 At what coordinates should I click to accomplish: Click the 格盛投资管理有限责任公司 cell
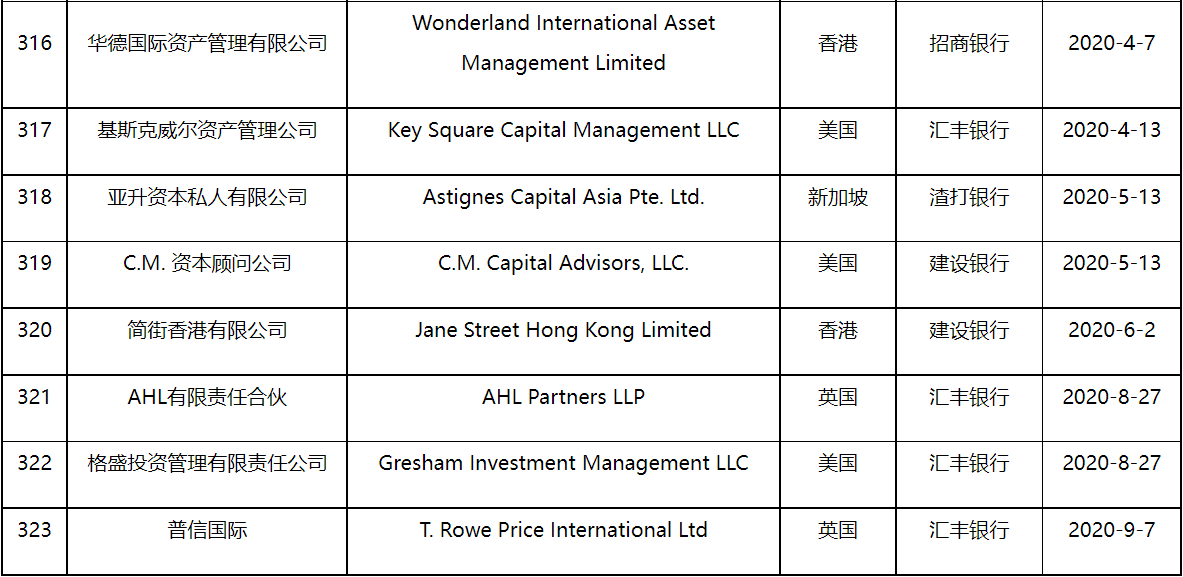pos(207,474)
